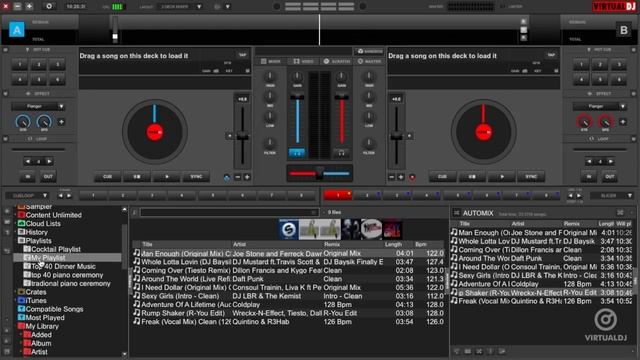Click the red right channel volume fader
This screenshot has width=640, height=360.
pyautogui.click(x=341, y=98)
